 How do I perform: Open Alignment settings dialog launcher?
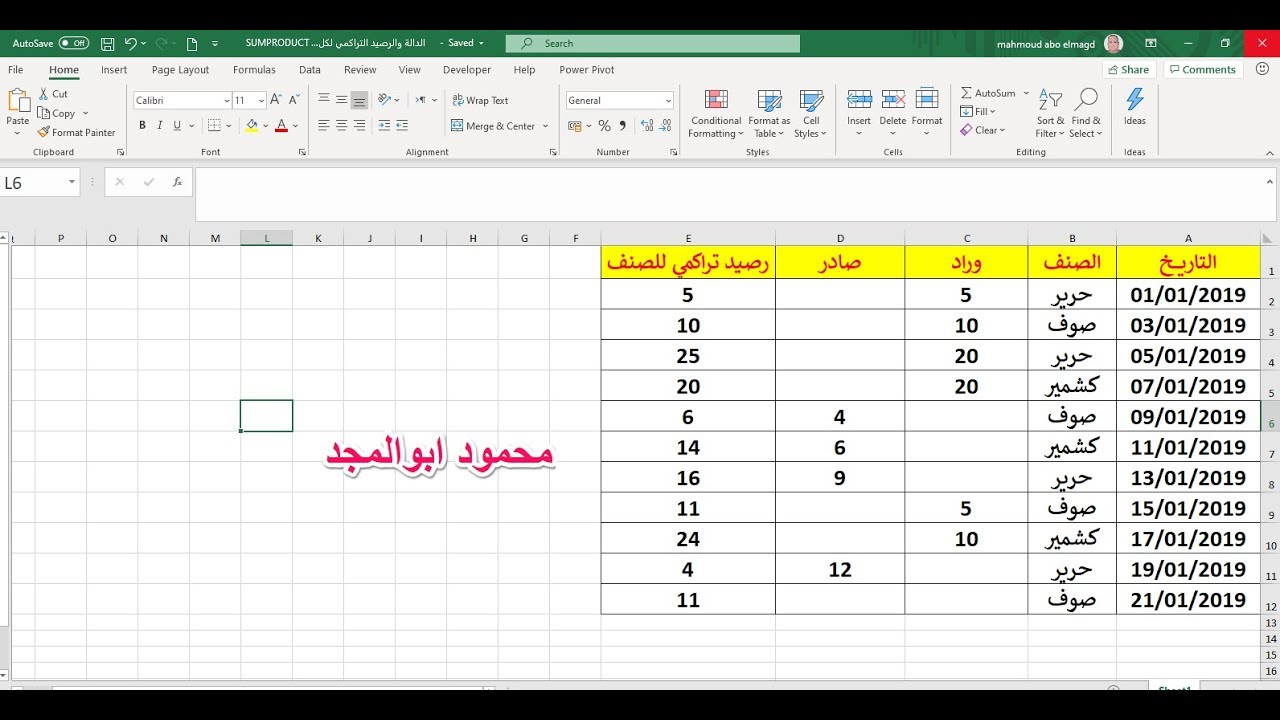(x=553, y=152)
